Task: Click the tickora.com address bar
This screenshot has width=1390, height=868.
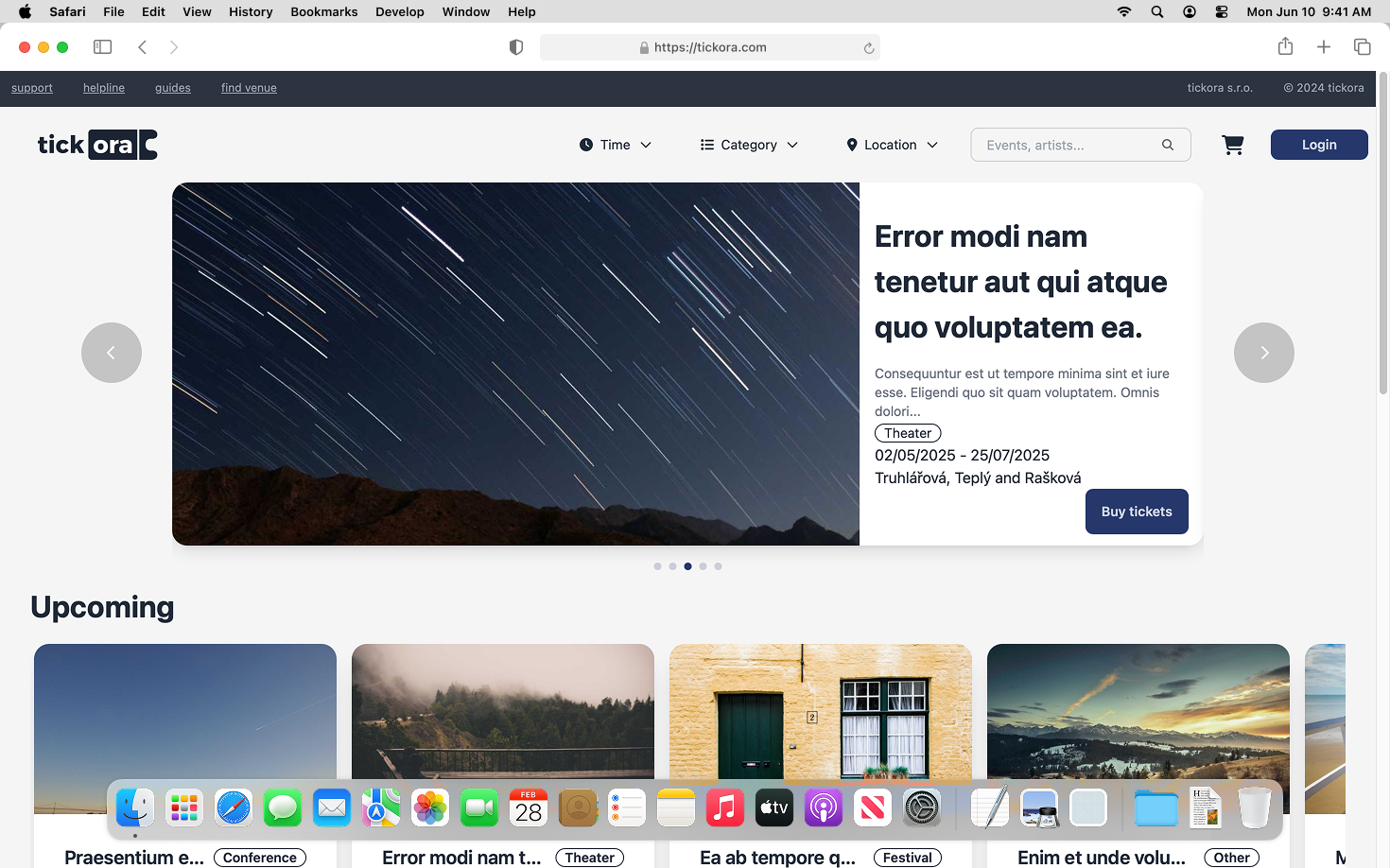Action: tap(710, 47)
